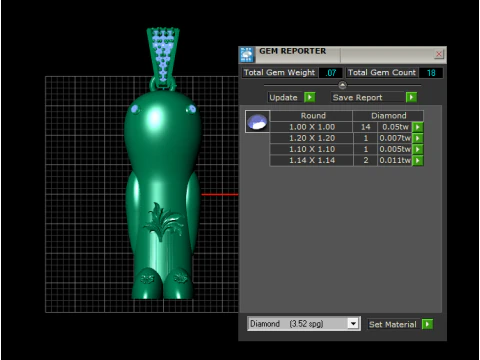Viewport: 480px width, 360px height.
Task: Select the right eye gem on model
Action: (x=191, y=109)
